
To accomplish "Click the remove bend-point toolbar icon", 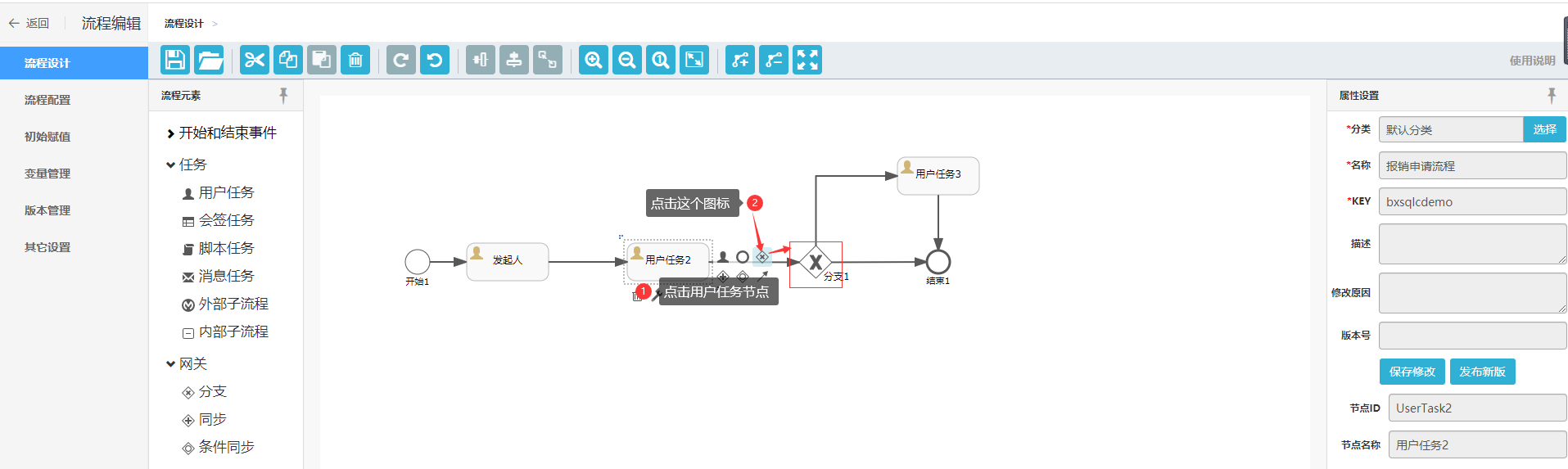I will (774, 60).
